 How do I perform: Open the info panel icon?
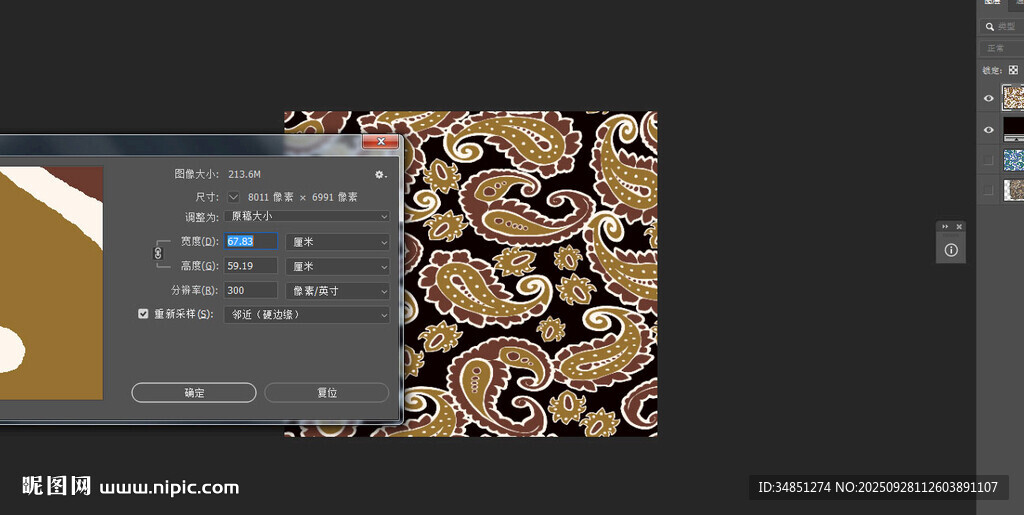[950, 250]
